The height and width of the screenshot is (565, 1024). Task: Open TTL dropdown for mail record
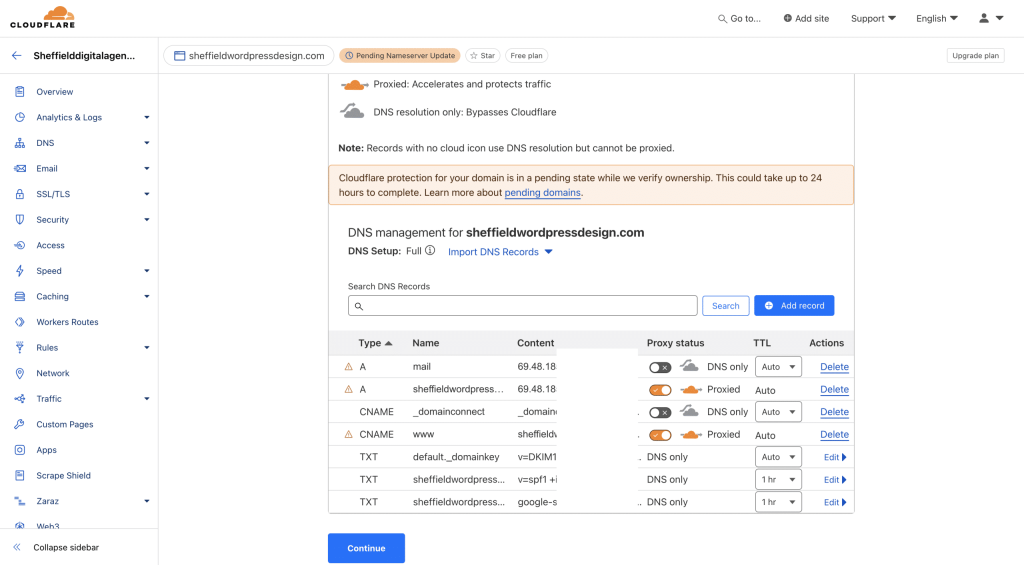pyautogui.click(x=778, y=366)
